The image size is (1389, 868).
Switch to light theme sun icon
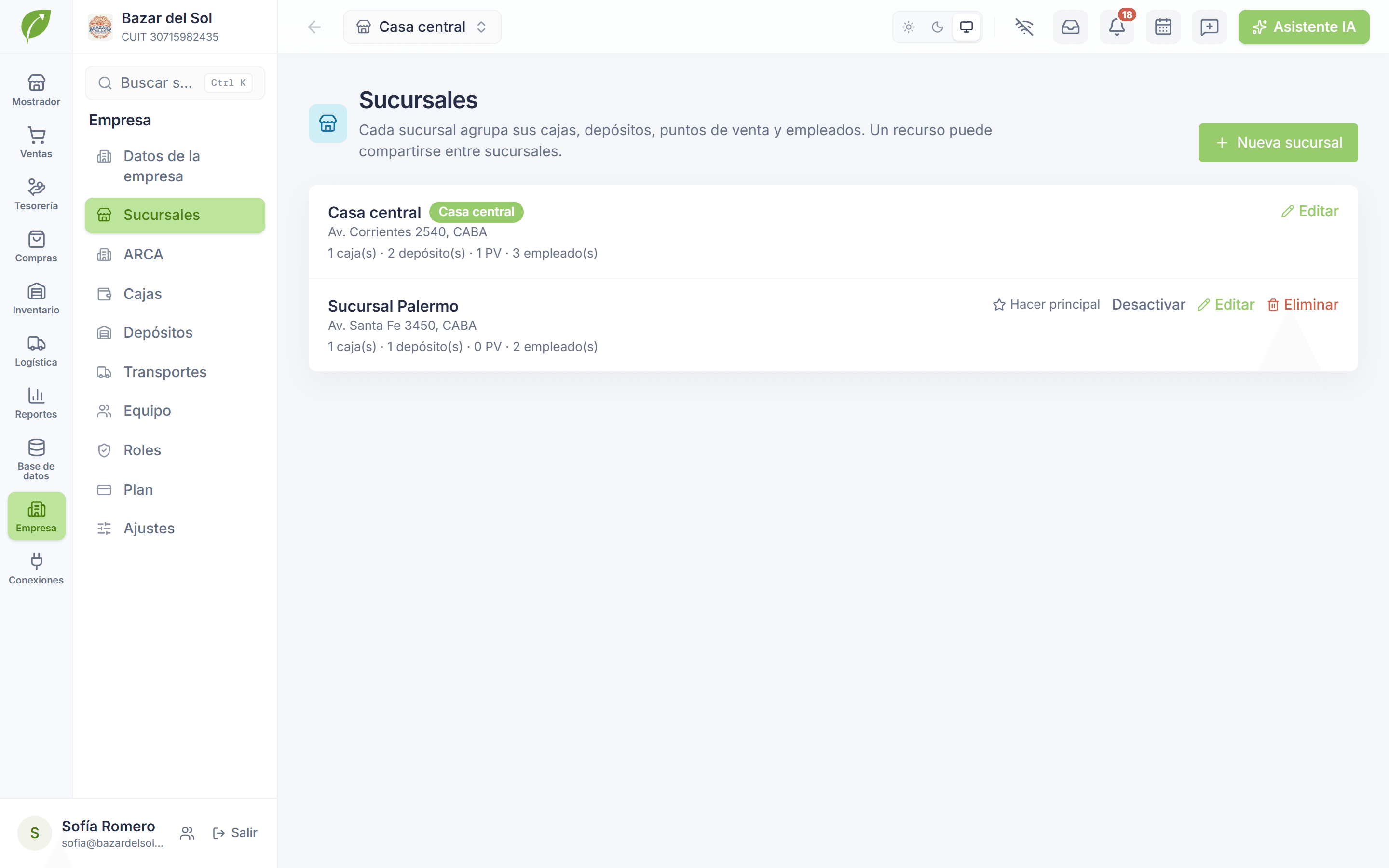point(909,27)
